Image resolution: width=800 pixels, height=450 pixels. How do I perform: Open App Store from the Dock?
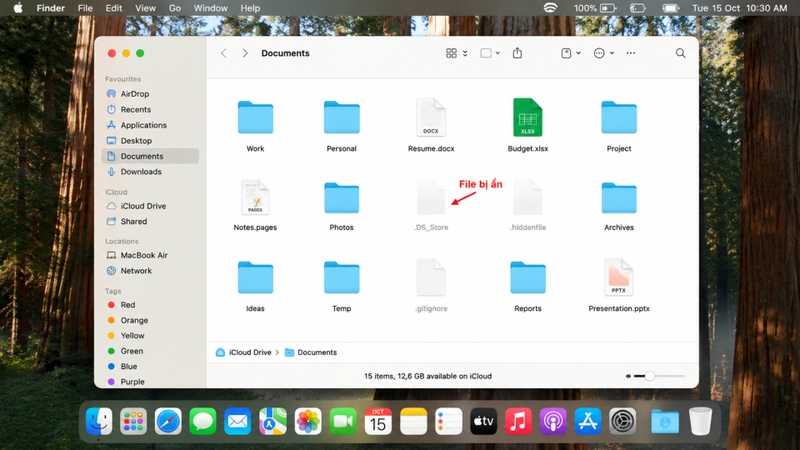(x=588, y=421)
